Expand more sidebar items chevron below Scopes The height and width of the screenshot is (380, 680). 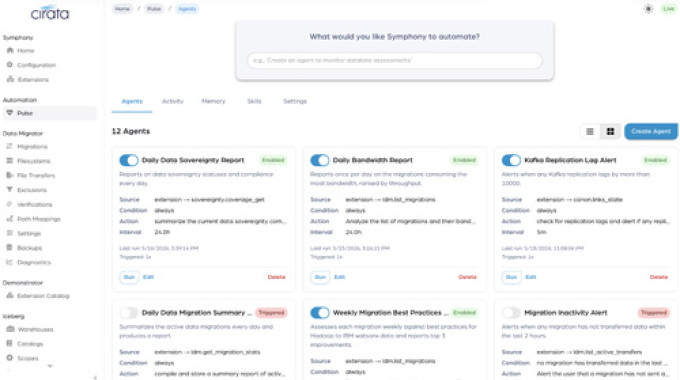coord(50,366)
